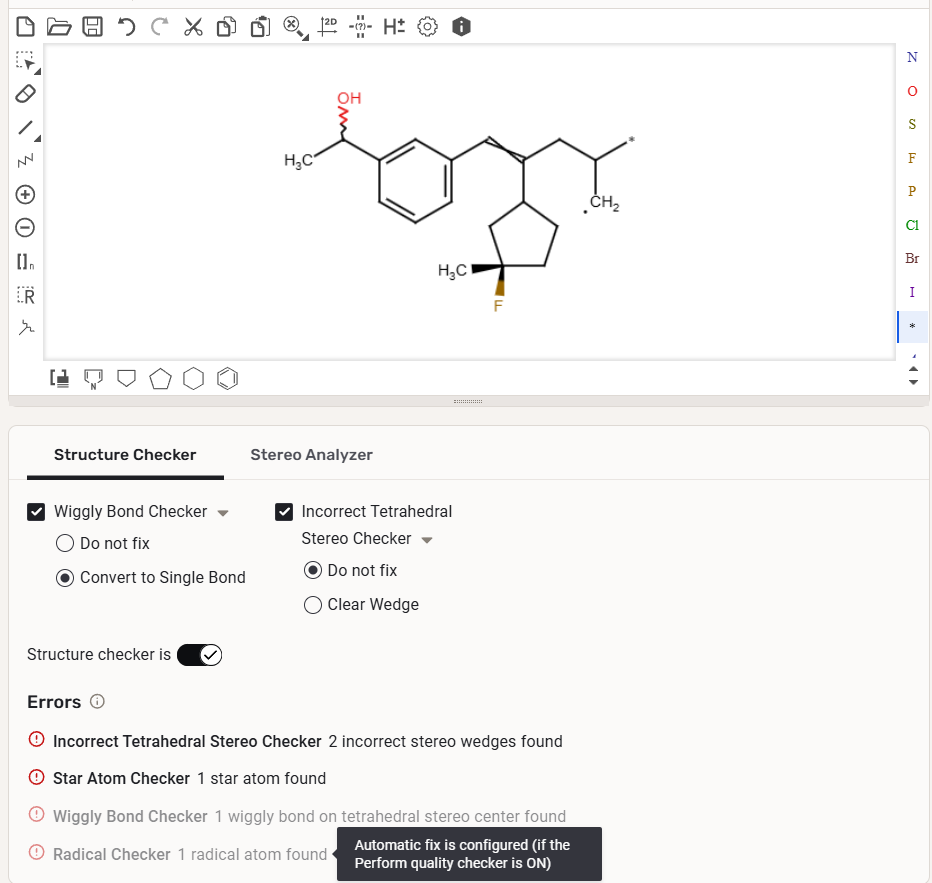Select Clear Wedge radio option
932x883 pixels.
[x=313, y=605]
